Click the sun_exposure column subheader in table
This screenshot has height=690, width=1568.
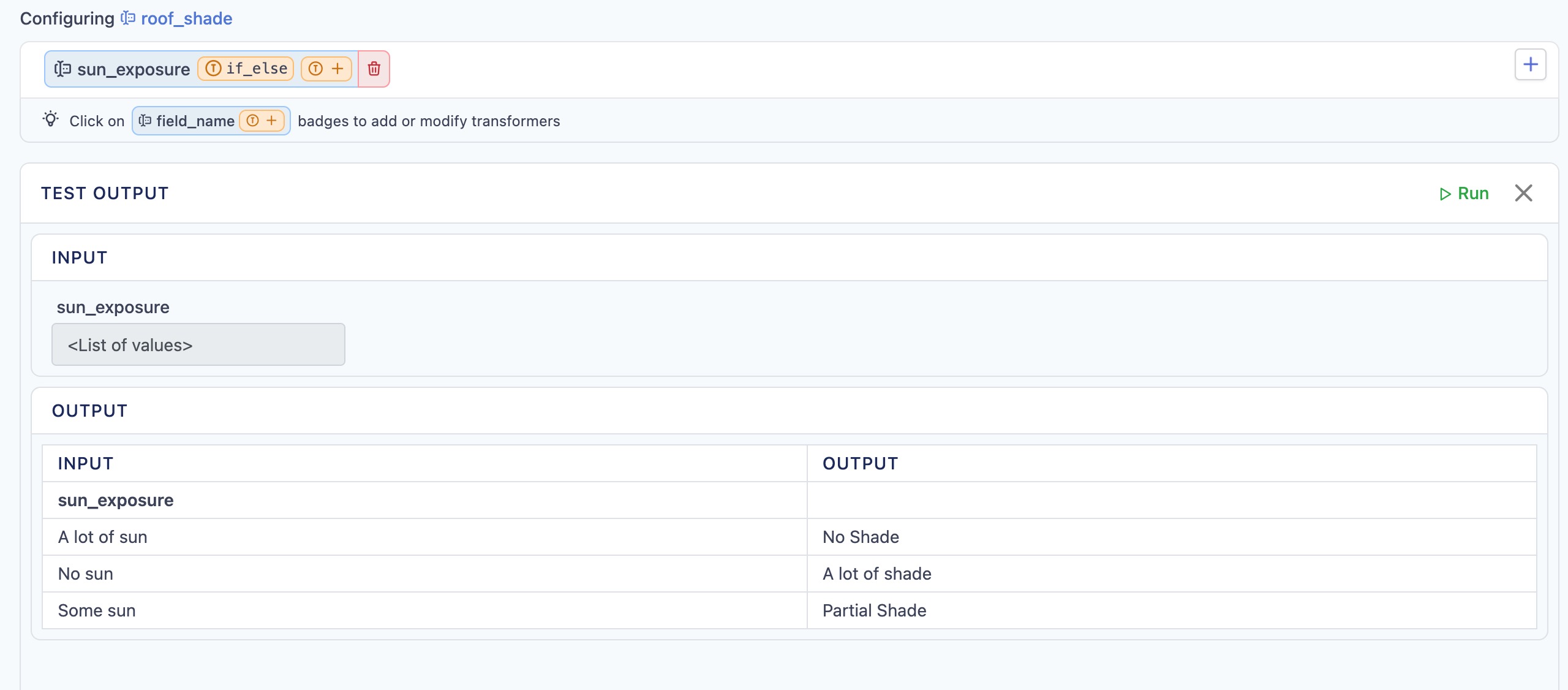click(116, 501)
